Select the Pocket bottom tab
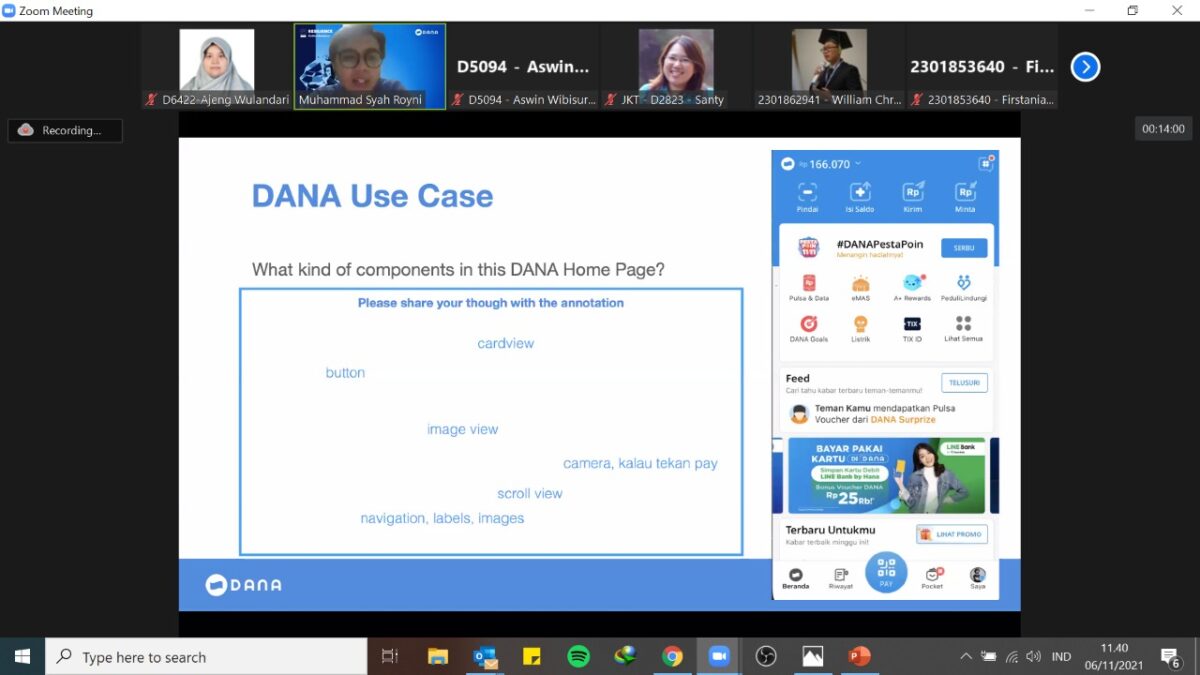 click(932, 578)
